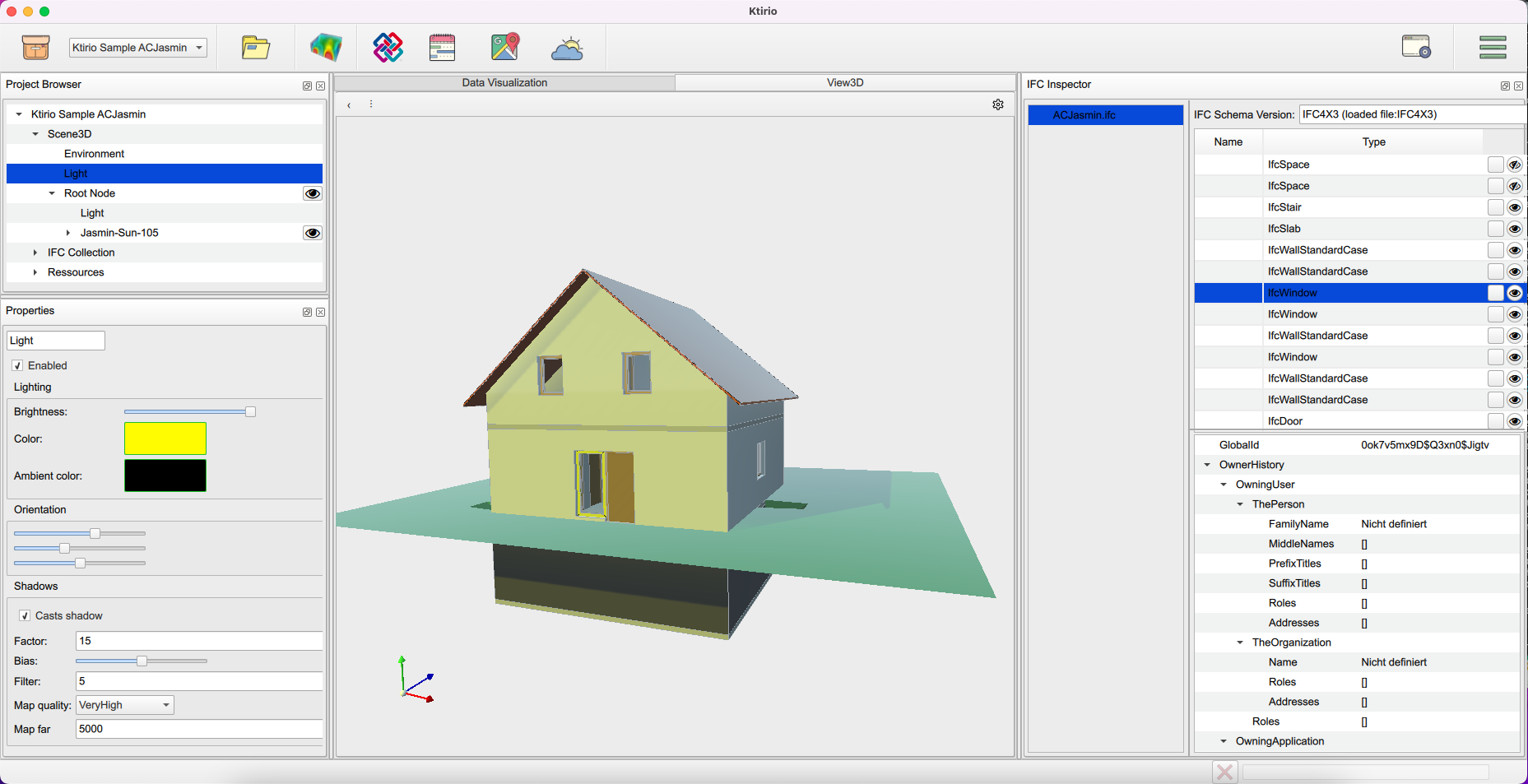Open the hamburger menu icon
The image size is (1528, 784).
pos(1492,48)
